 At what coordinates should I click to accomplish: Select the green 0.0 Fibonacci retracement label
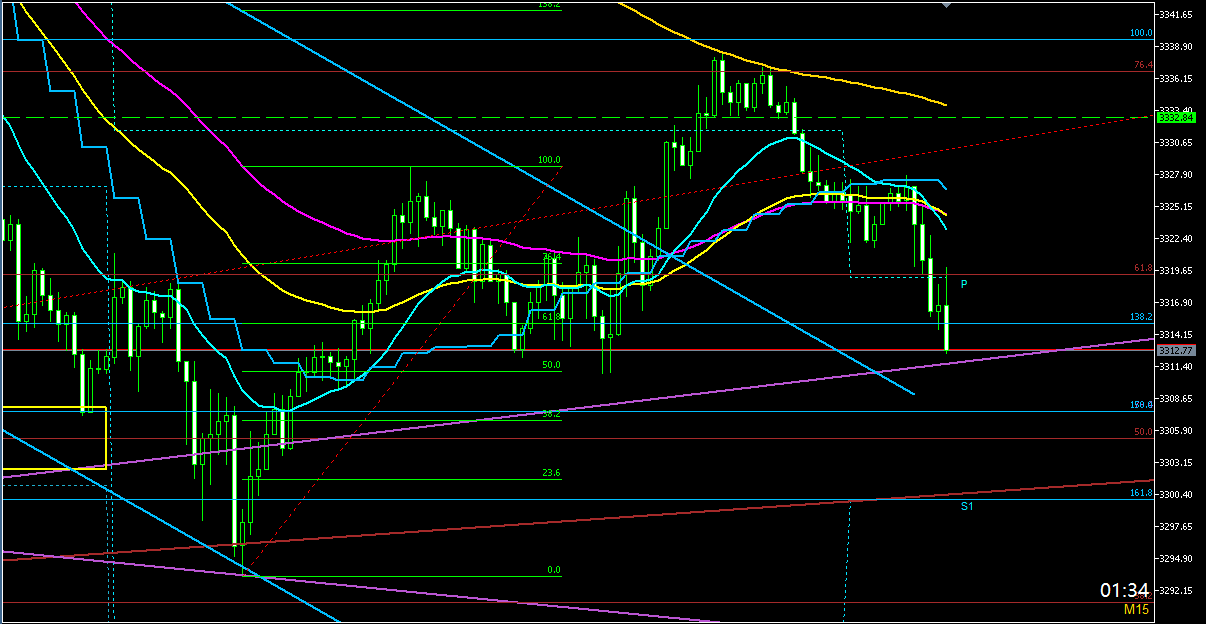coord(554,570)
